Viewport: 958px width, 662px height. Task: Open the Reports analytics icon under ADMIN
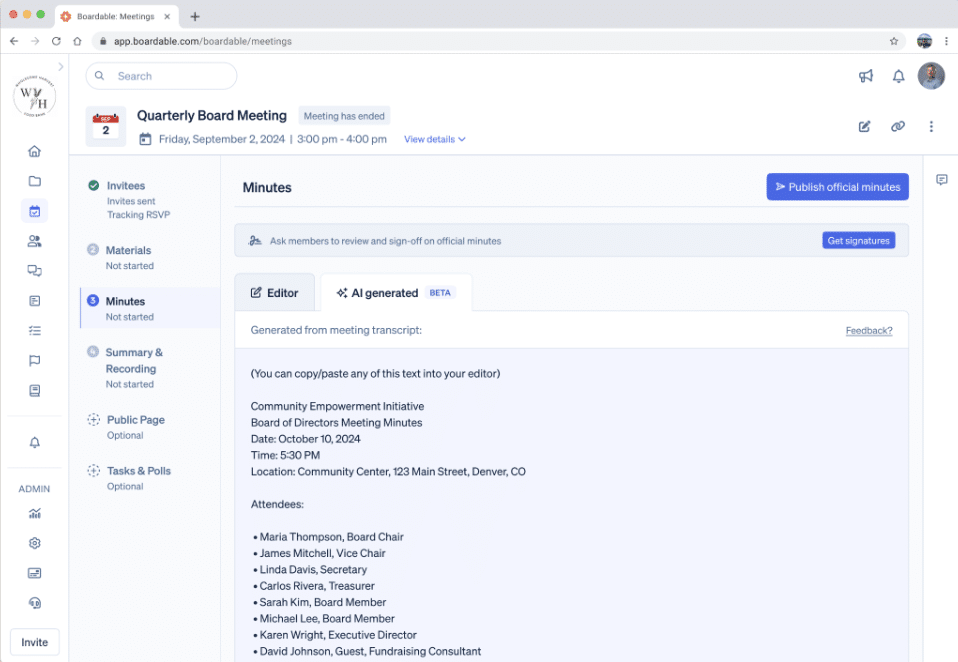(x=34, y=513)
